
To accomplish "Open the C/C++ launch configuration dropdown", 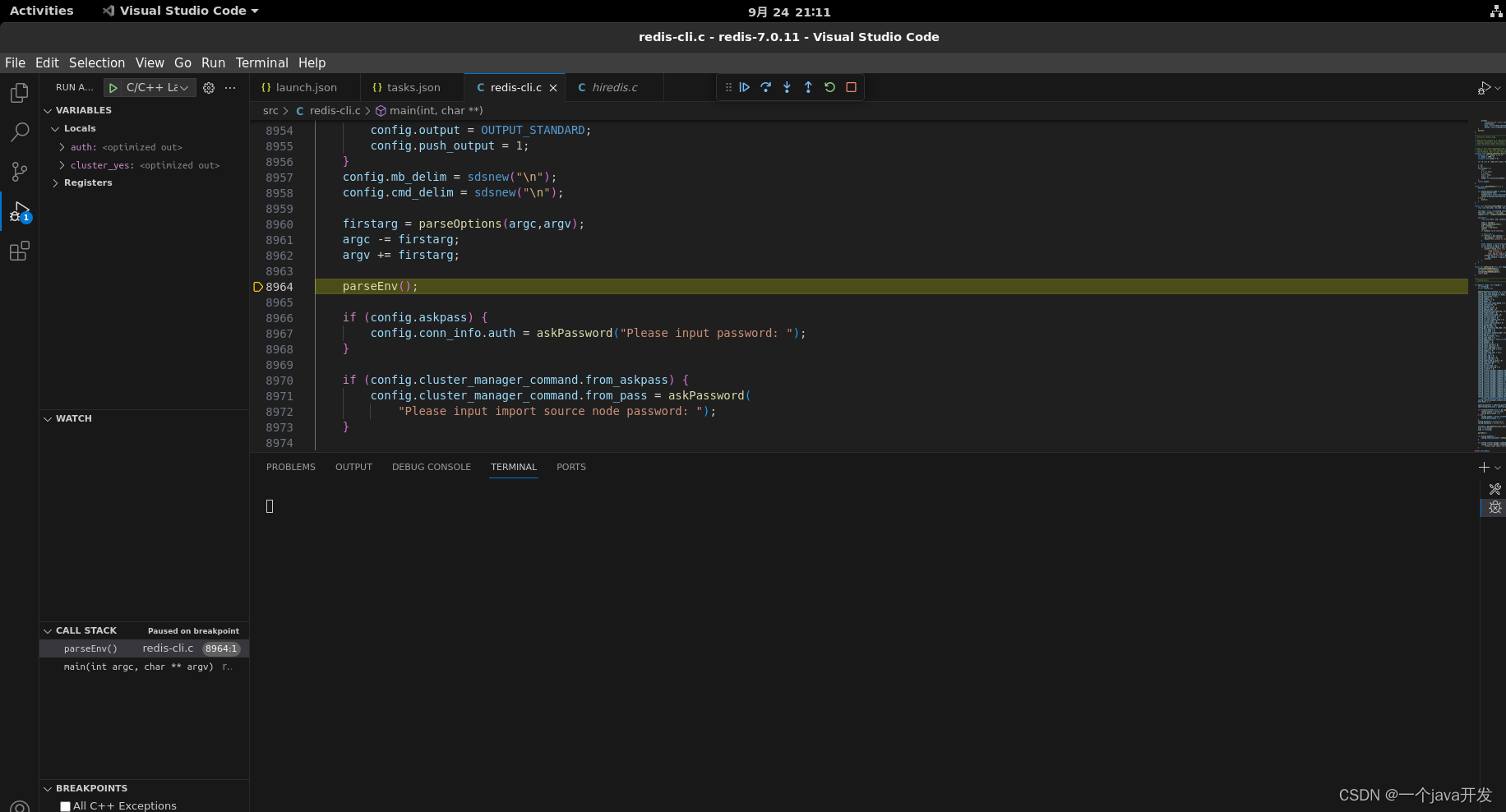I will tap(159, 88).
